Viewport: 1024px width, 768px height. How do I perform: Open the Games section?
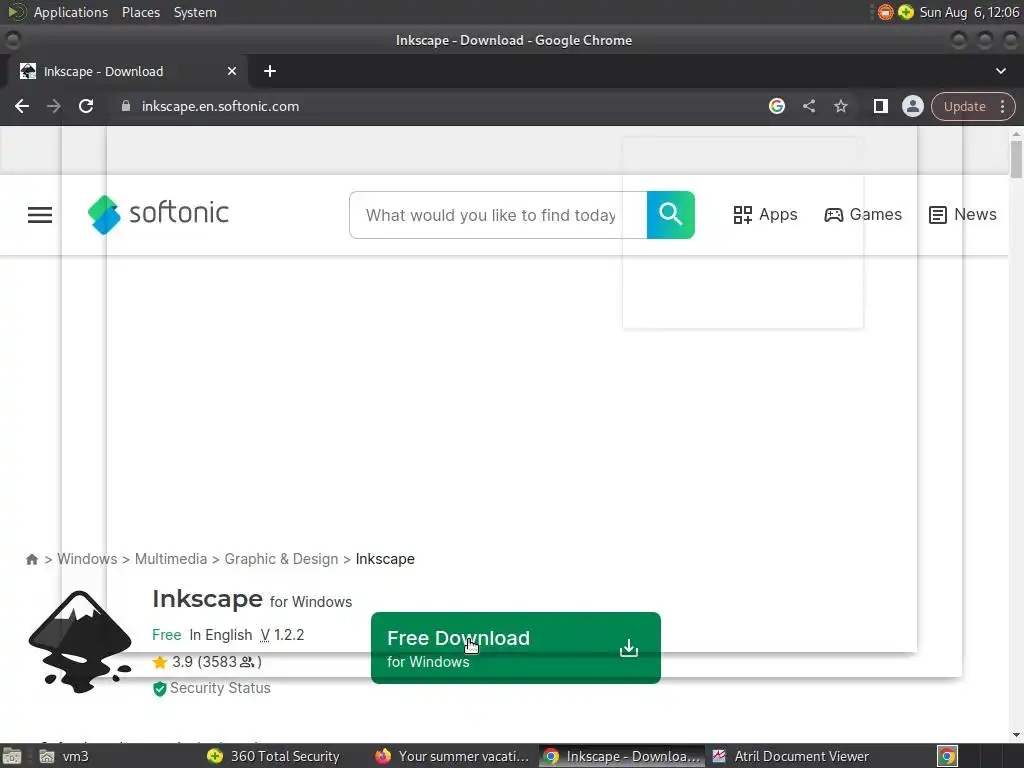coord(863,215)
